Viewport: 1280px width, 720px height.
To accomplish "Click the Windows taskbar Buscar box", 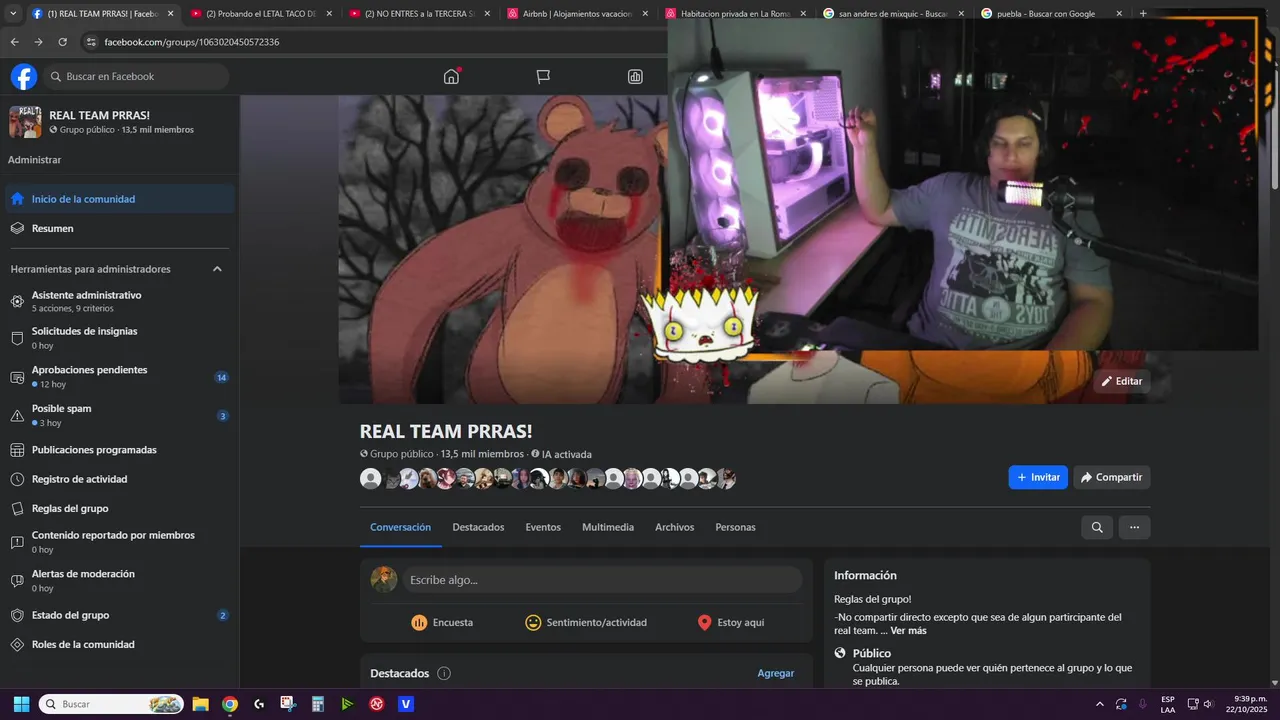I will point(111,704).
